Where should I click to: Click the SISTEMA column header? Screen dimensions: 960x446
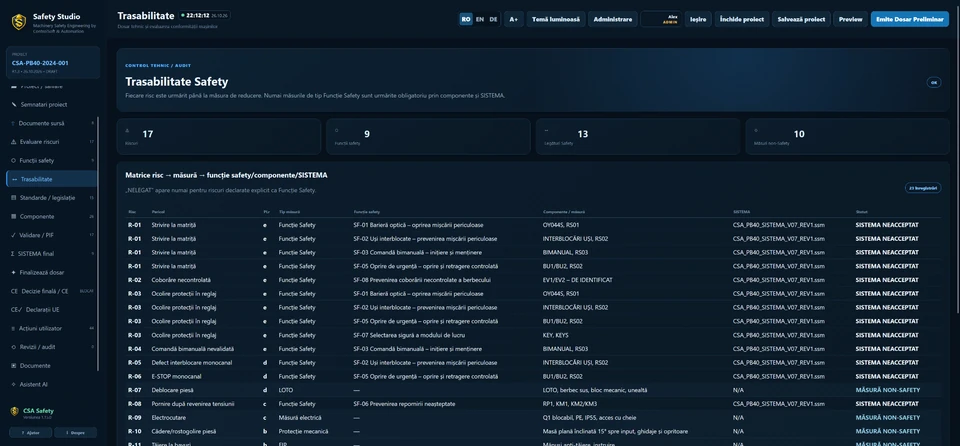click(x=741, y=211)
